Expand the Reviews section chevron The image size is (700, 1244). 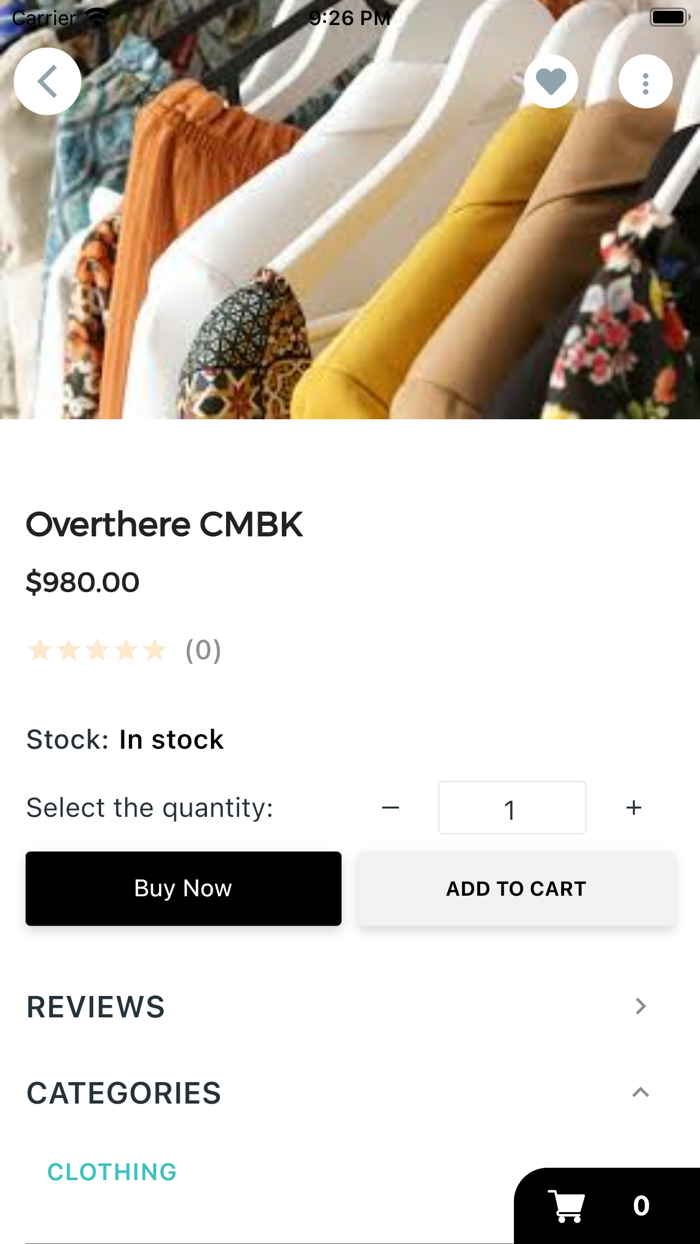tap(641, 1006)
